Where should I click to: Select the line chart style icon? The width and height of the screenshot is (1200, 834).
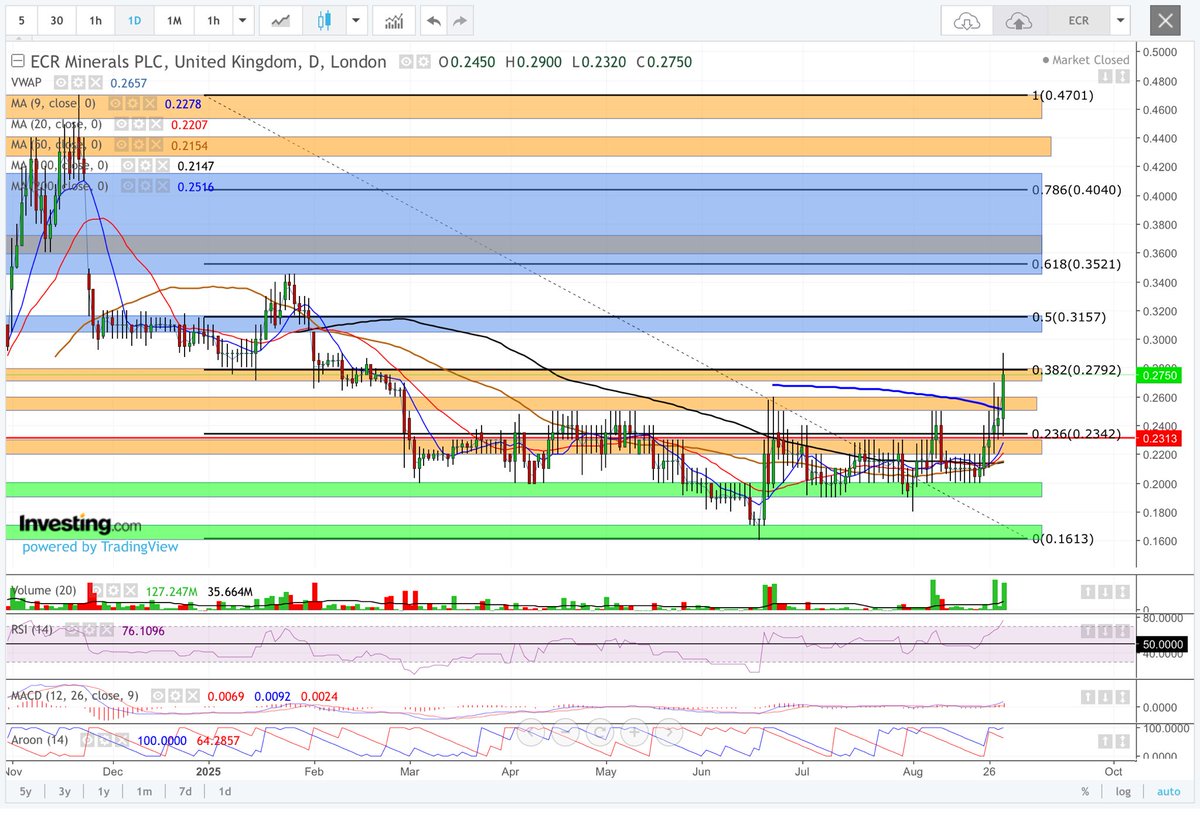coord(281,20)
